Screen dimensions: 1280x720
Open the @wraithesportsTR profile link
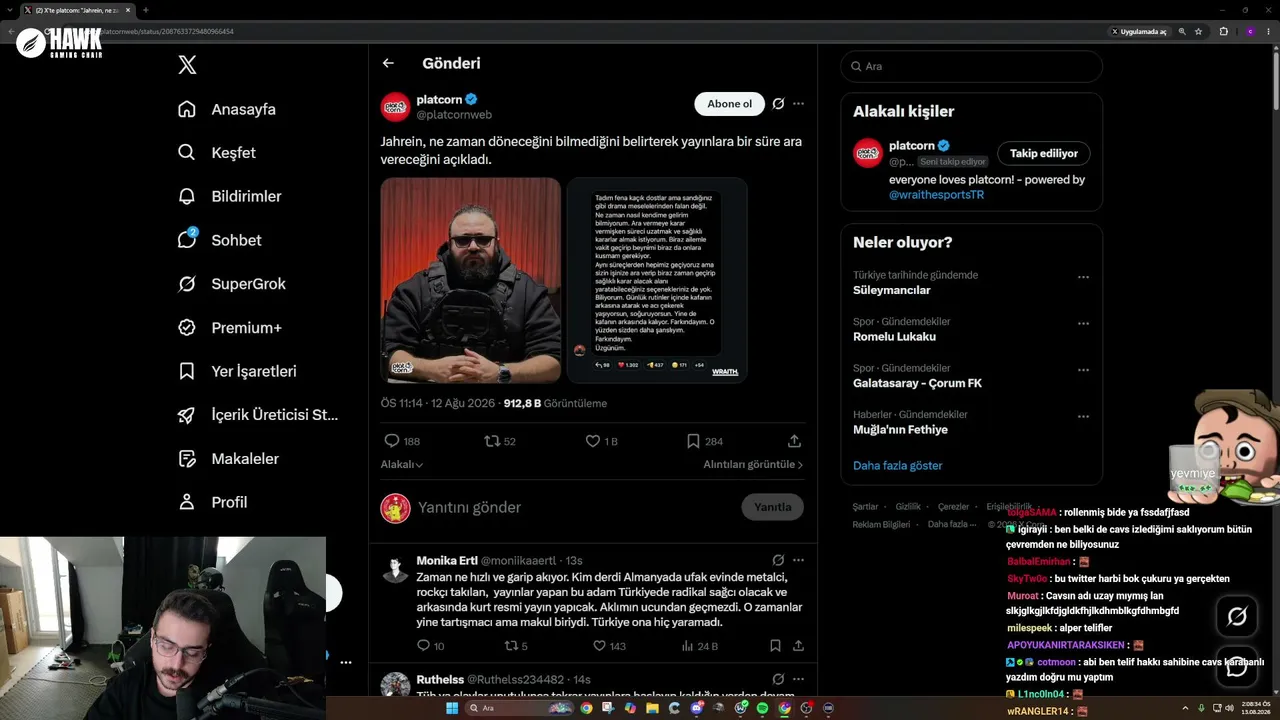pyautogui.click(x=937, y=195)
